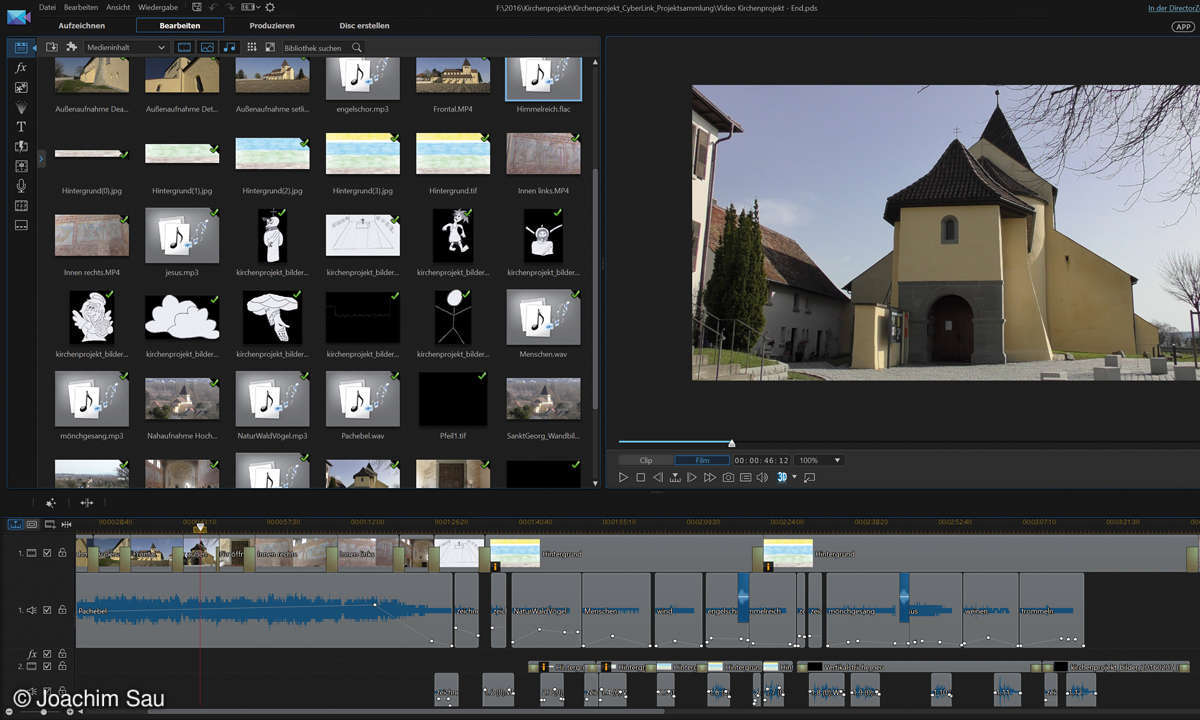
Task: Step to previous frame in preview
Action: 658,478
